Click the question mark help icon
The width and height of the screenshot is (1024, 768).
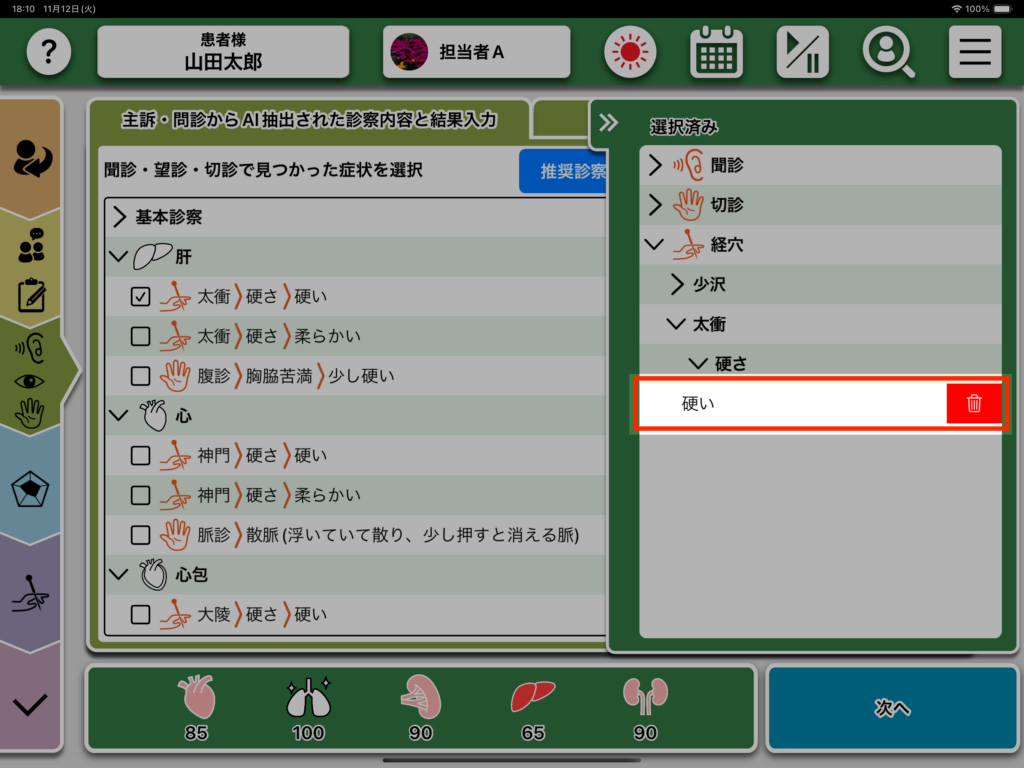point(49,52)
